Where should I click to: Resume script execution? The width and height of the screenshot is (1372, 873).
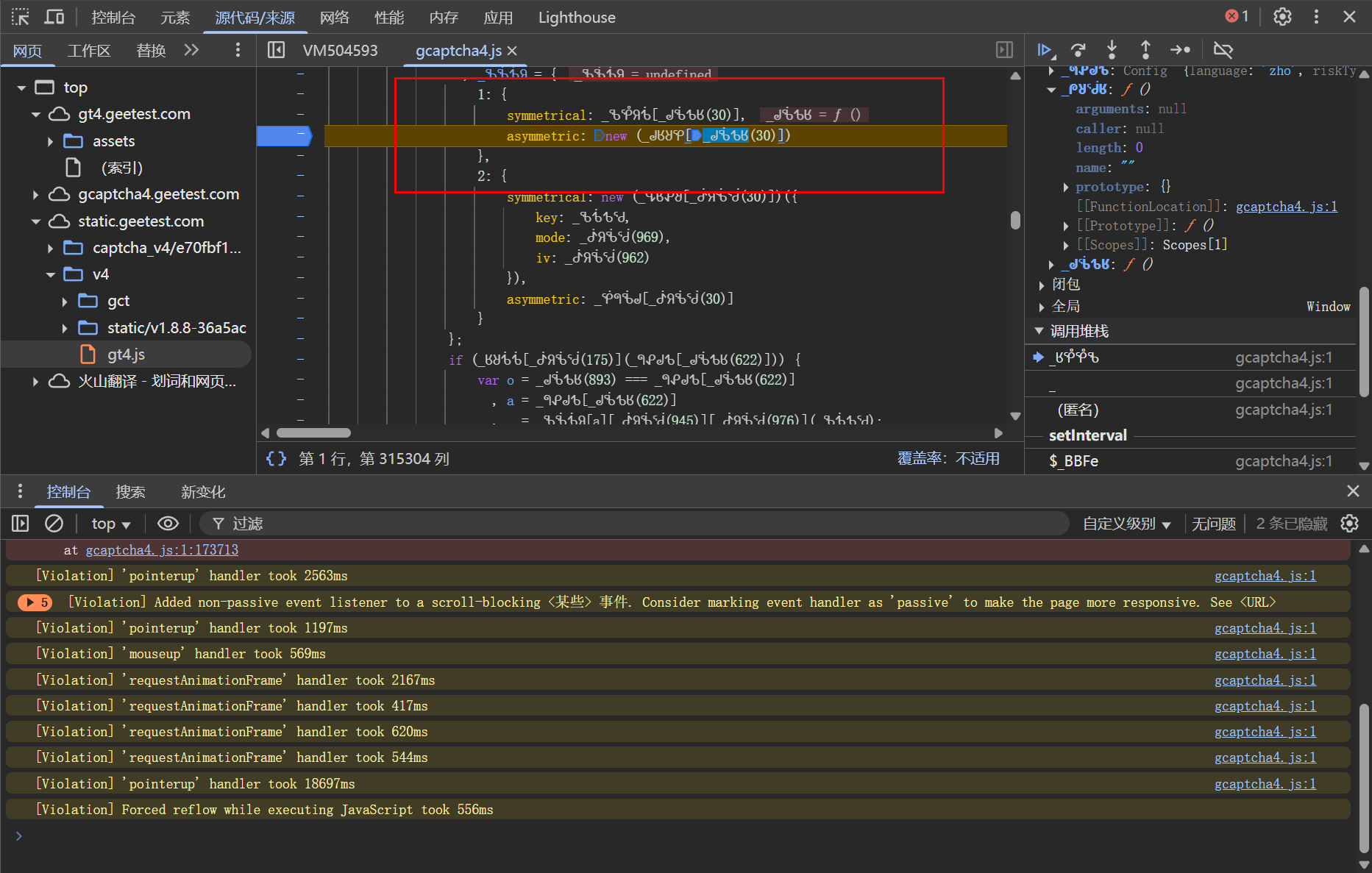coord(1045,50)
